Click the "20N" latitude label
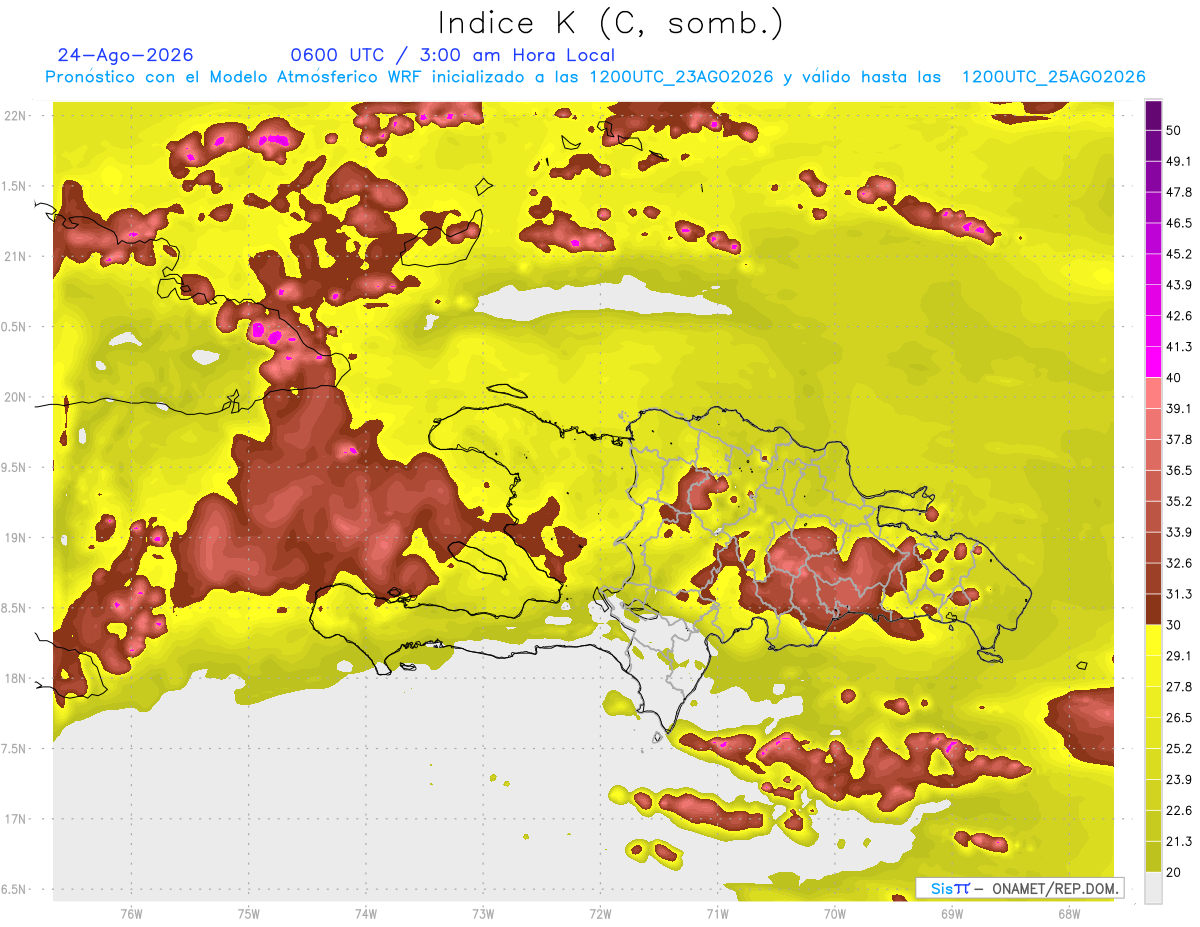This screenshot has width=1200, height=927. click(x=15, y=397)
